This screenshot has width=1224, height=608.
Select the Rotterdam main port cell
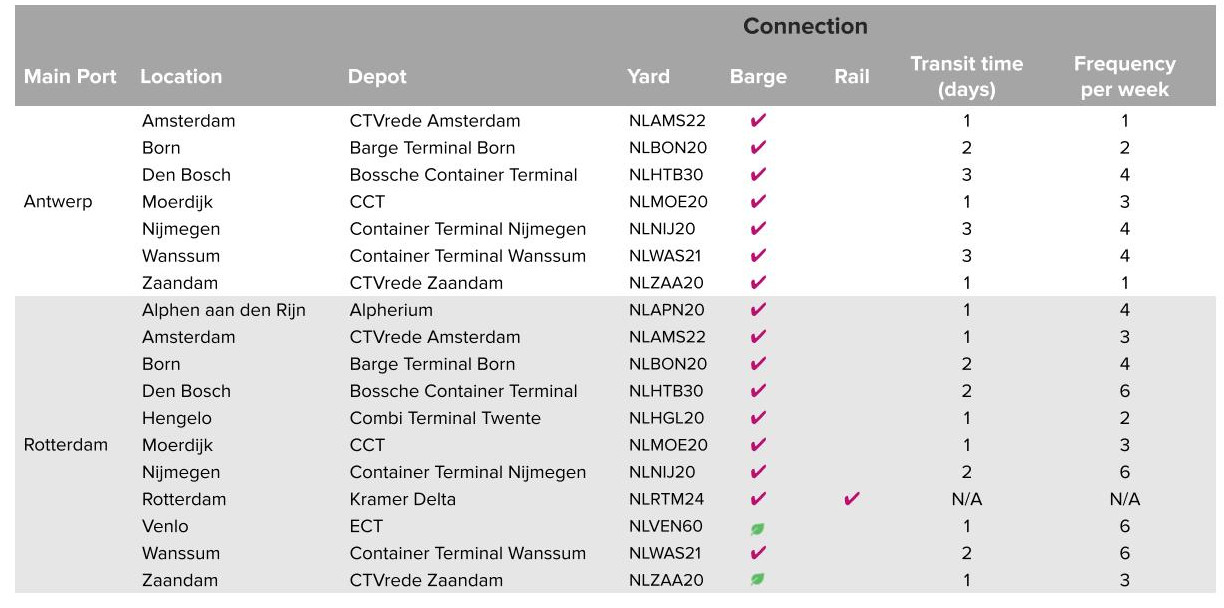coord(65,445)
